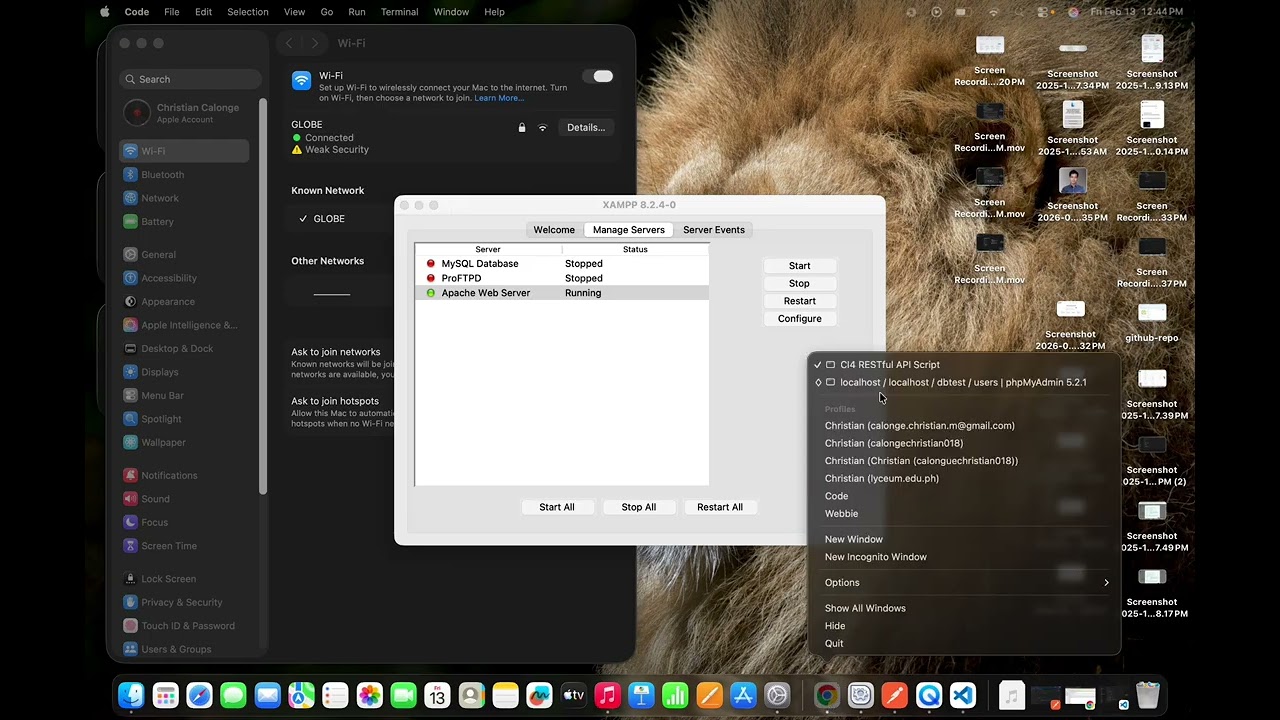
Task: Switch to the Welcome tab in XAMPP
Action: tap(554, 230)
